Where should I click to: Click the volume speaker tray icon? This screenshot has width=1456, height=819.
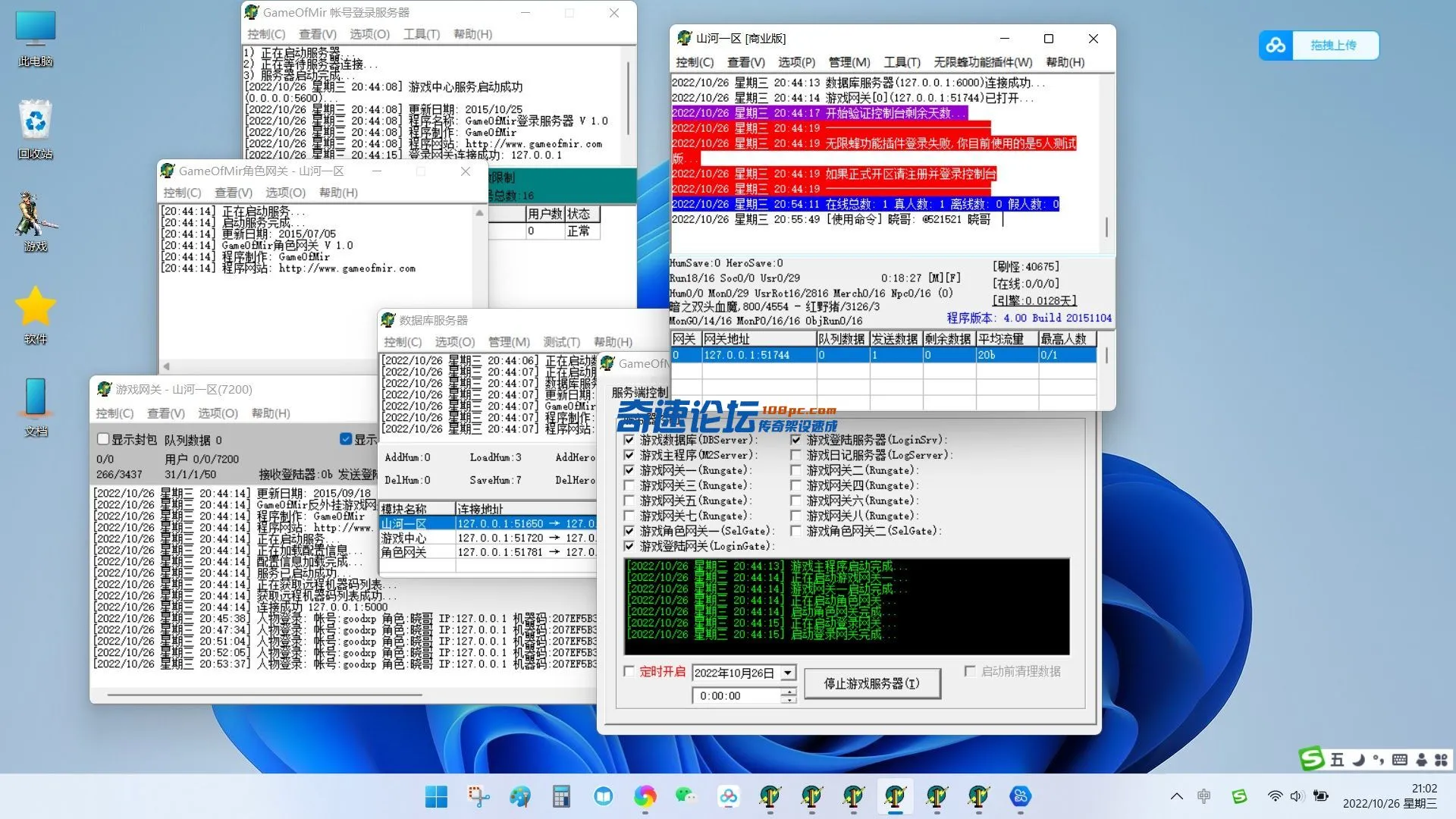[1297, 796]
